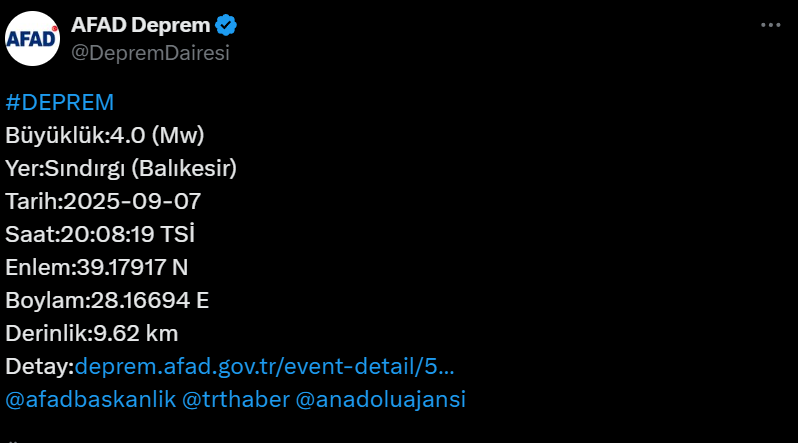Image resolution: width=798 pixels, height=443 pixels.
Task: Click the date 2025-09-07
Action: coord(132,201)
